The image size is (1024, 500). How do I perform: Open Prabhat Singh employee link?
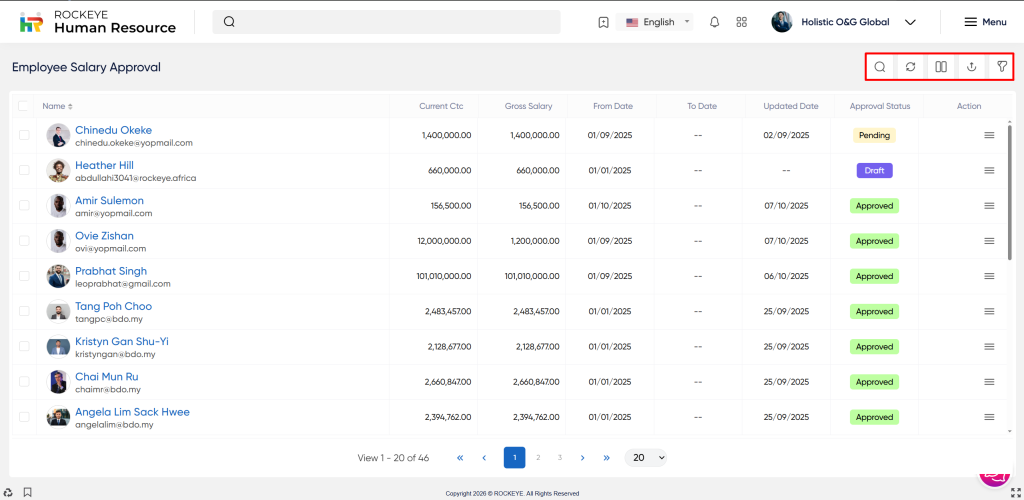click(x=111, y=271)
